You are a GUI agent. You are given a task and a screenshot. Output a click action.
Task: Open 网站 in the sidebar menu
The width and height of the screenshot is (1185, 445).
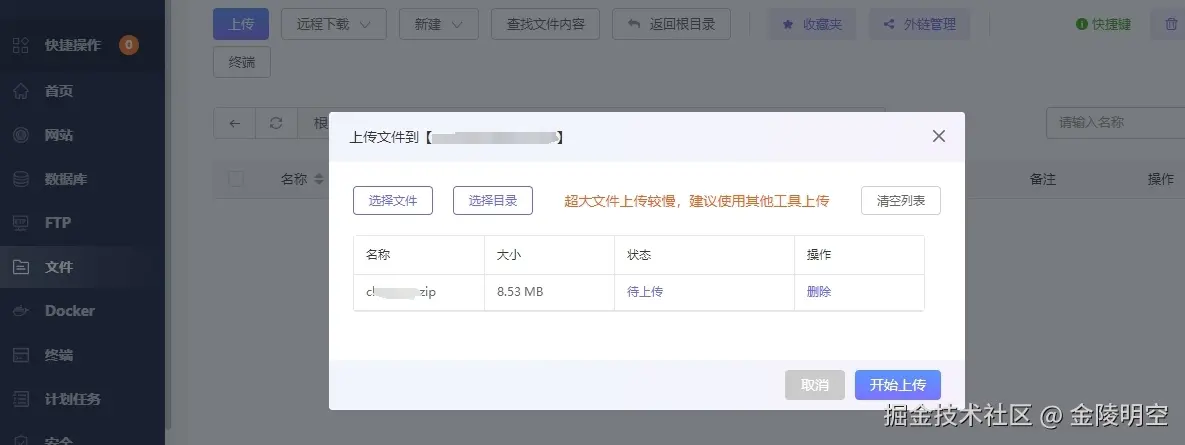tap(59, 135)
